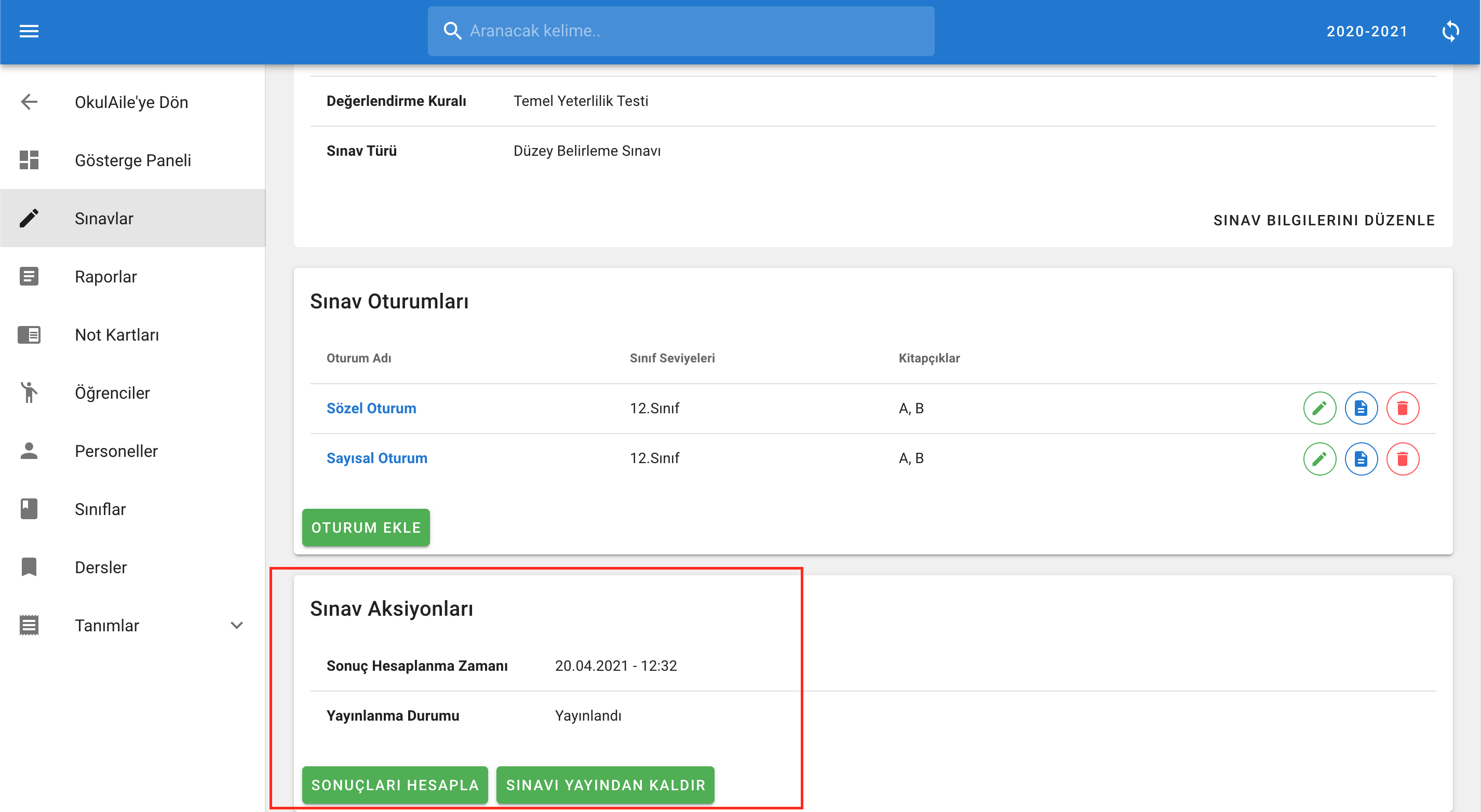
Task: Click the Sınav Türü label
Action: 361,151
